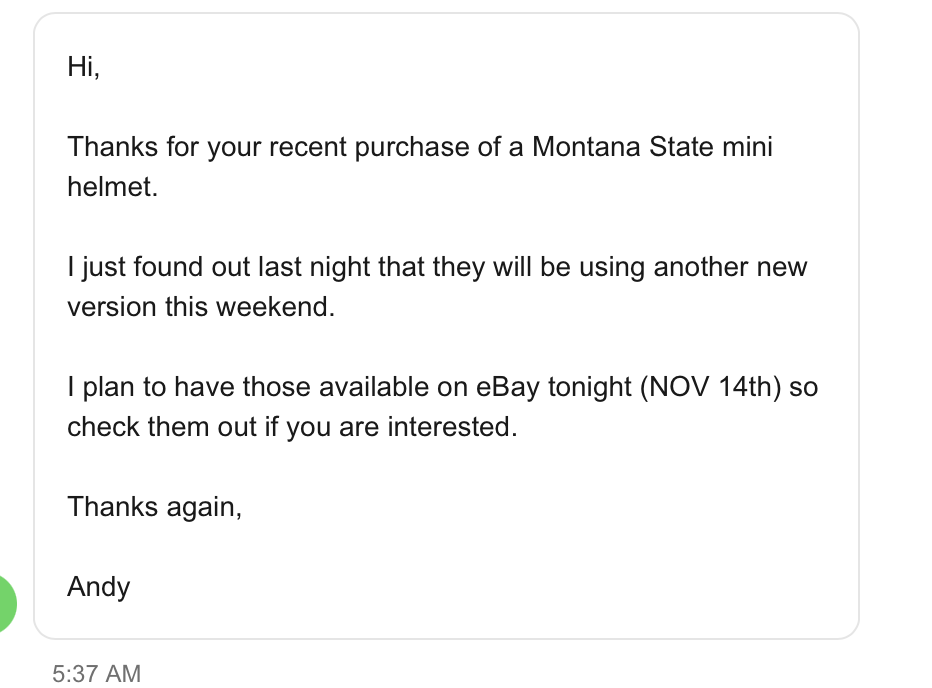Click "version this weekend." text line
The height and width of the screenshot is (688, 932).
click(x=200, y=307)
